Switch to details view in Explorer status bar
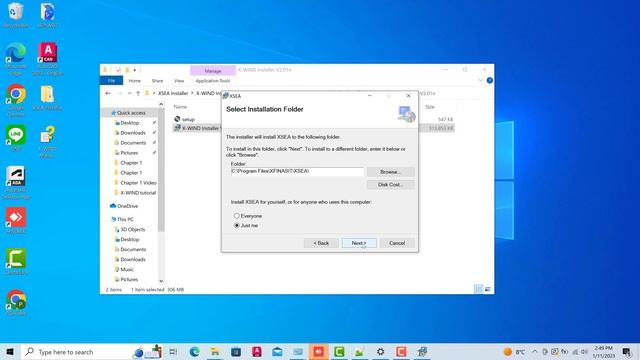The width and height of the screenshot is (640, 360). [x=478, y=289]
